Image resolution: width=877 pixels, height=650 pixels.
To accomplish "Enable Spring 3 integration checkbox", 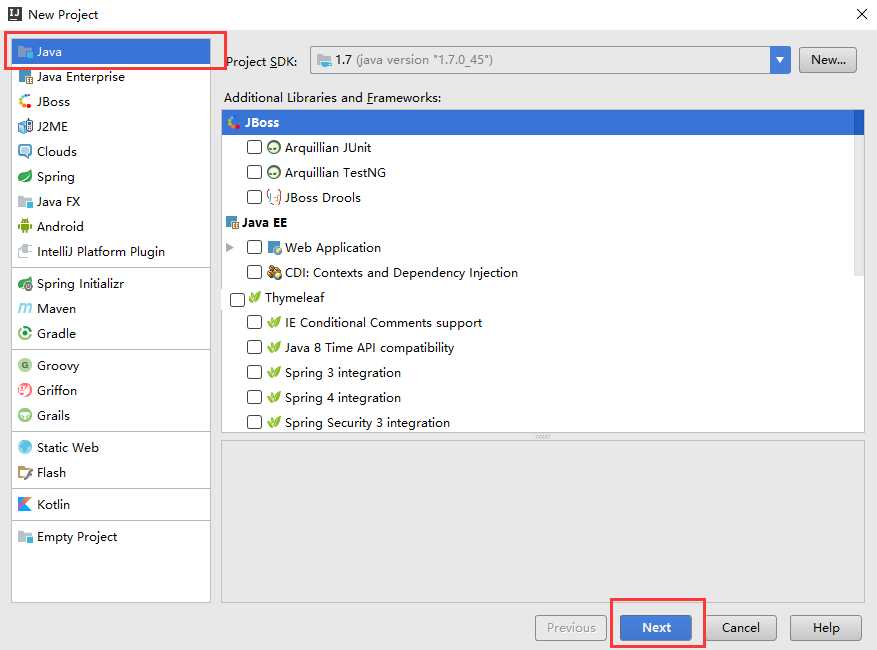I will coord(254,373).
